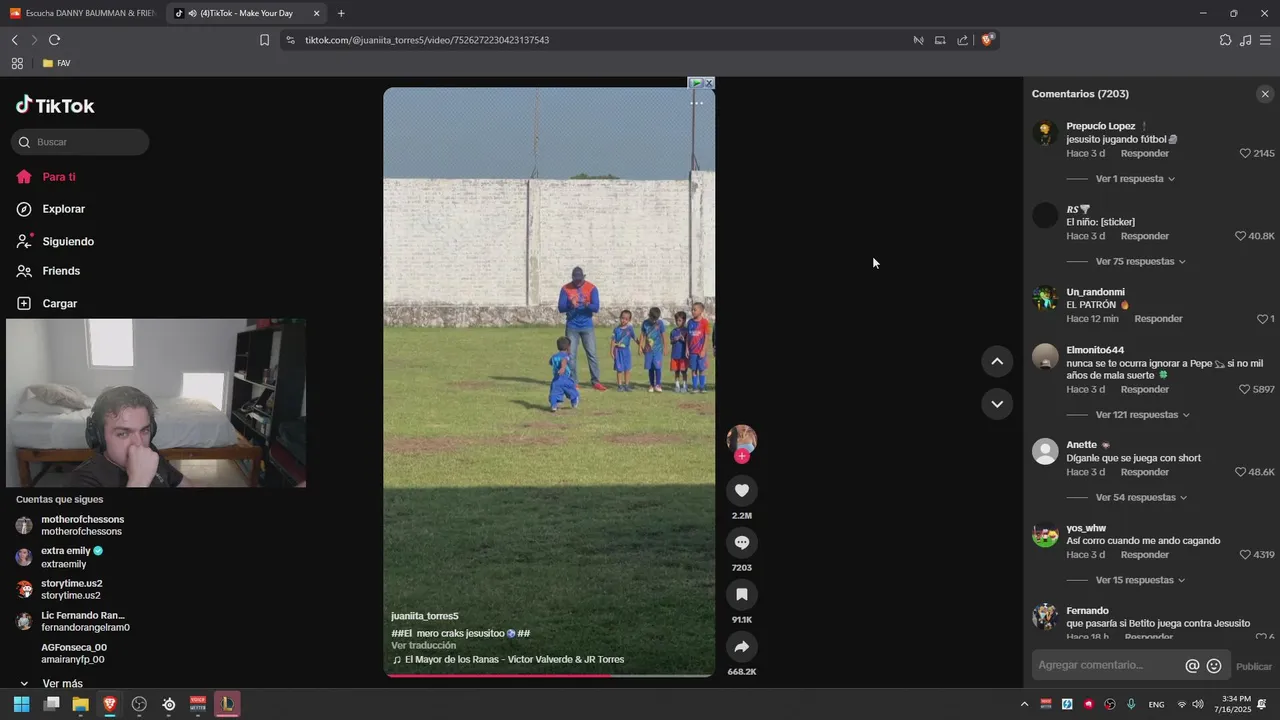The width and height of the screenshot is (1280, 720).
Task: Open taskbar clock showing 3:34 PM
Action: point(1237,704)
